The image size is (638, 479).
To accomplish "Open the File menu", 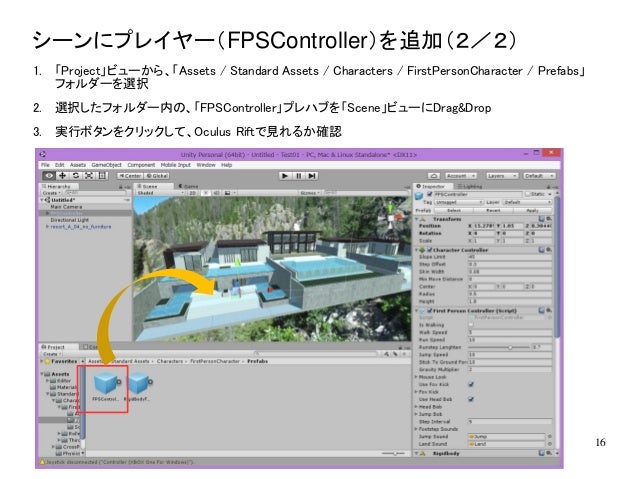I will point(45,165).
